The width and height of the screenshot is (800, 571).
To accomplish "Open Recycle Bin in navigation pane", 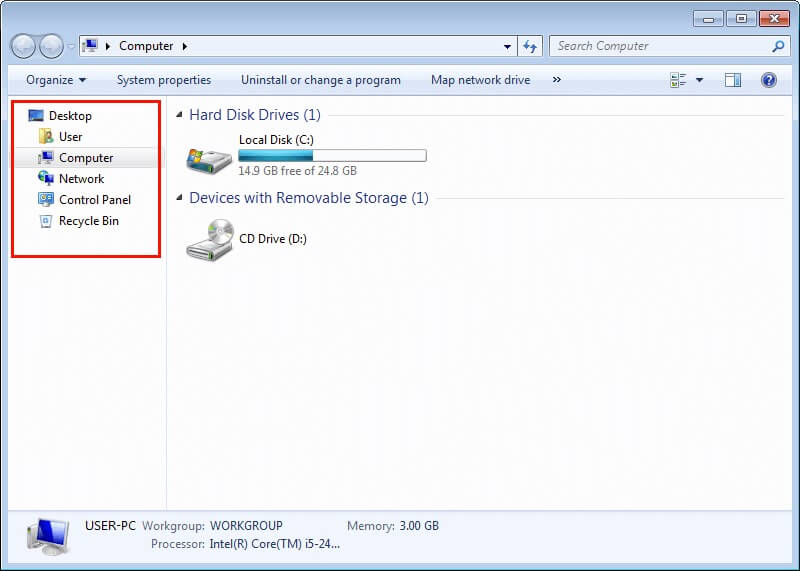I will pyautogui.click(x=88, y=221).
